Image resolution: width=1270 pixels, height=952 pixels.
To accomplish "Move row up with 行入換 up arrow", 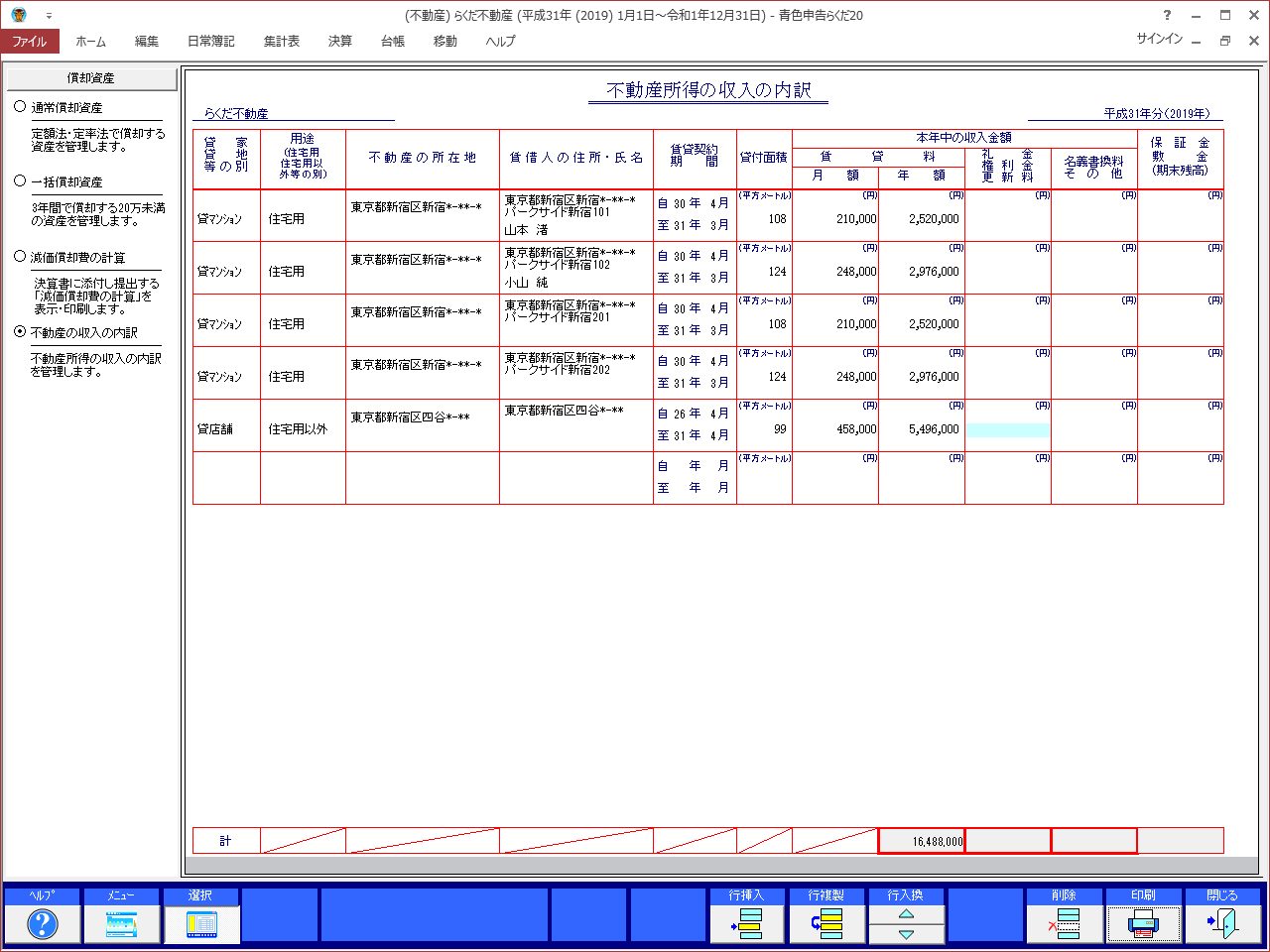I will [x=906, y=914].
